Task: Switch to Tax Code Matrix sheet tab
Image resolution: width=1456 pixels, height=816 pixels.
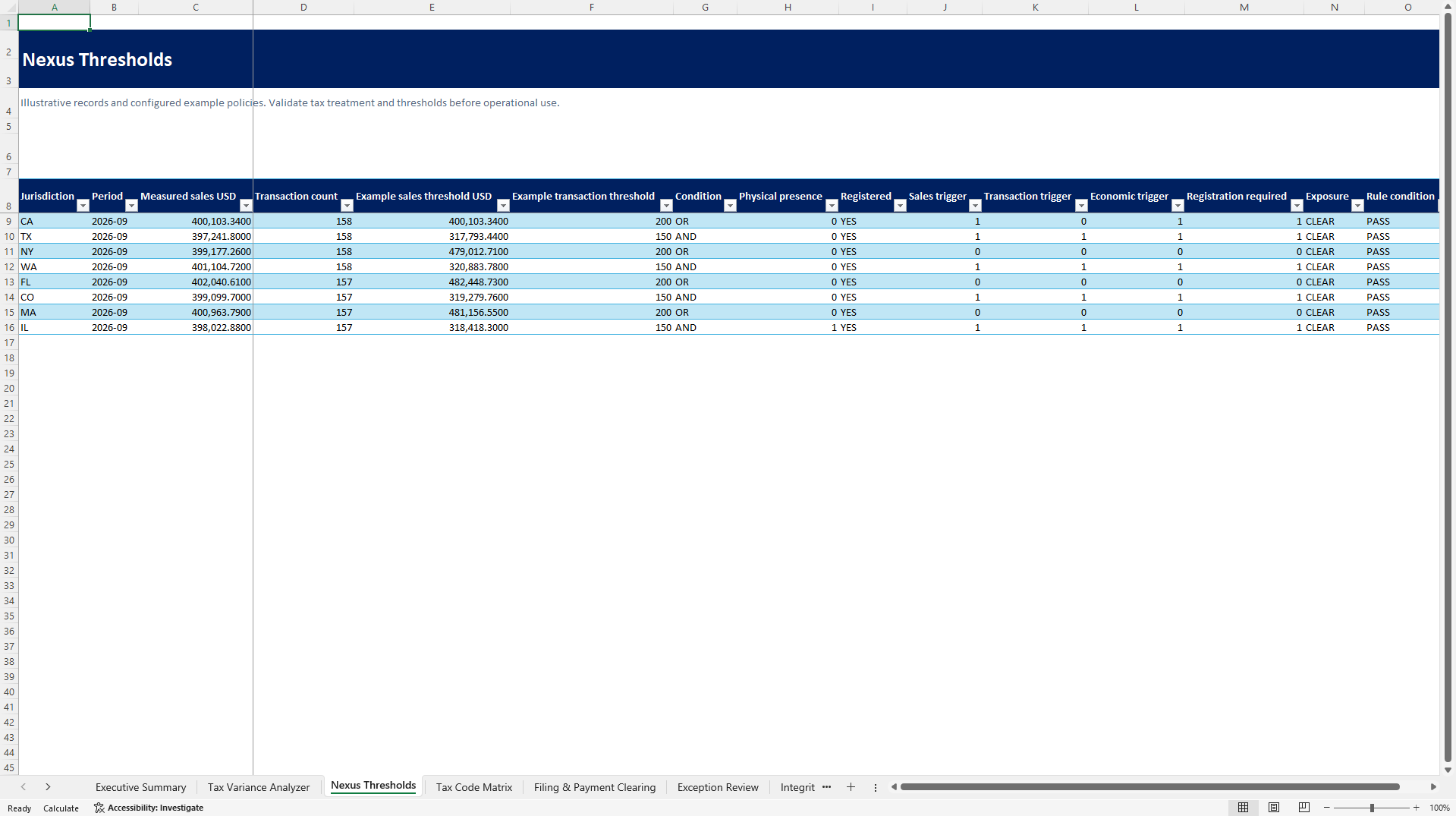Action: 474,787
